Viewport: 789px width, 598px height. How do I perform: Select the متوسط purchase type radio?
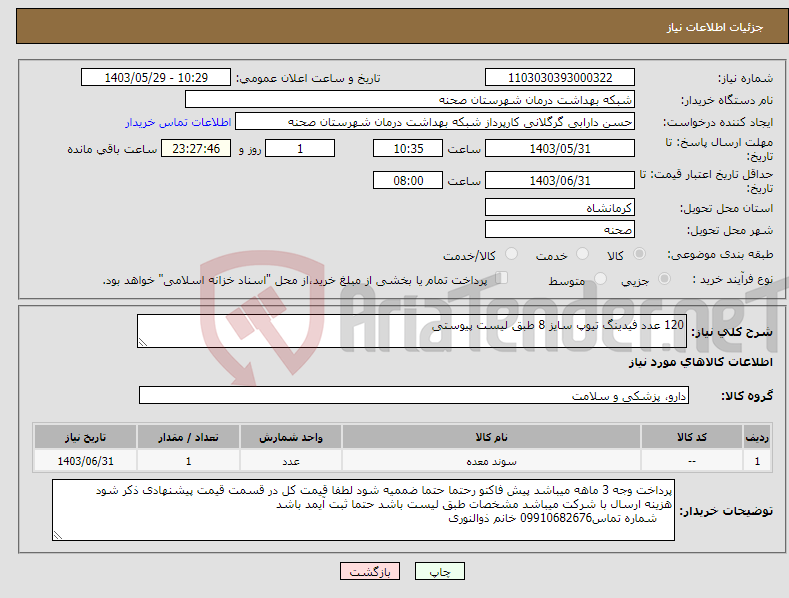(600, 278)
